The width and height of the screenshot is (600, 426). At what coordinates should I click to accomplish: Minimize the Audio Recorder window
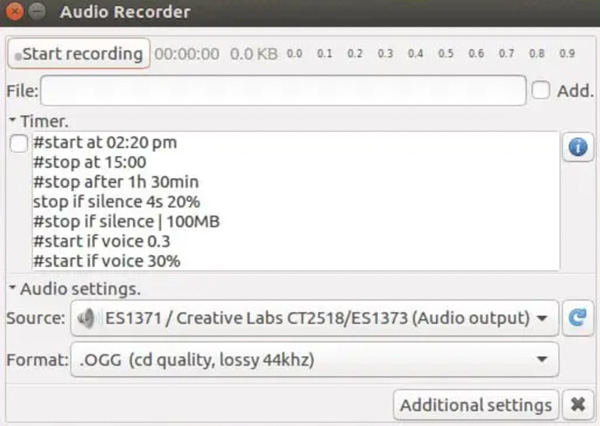pos(38,12)
